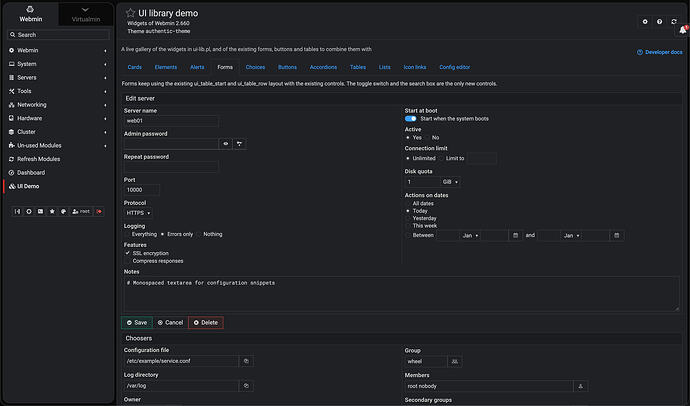Switch to the Elements tab

[x=166, y=67]
